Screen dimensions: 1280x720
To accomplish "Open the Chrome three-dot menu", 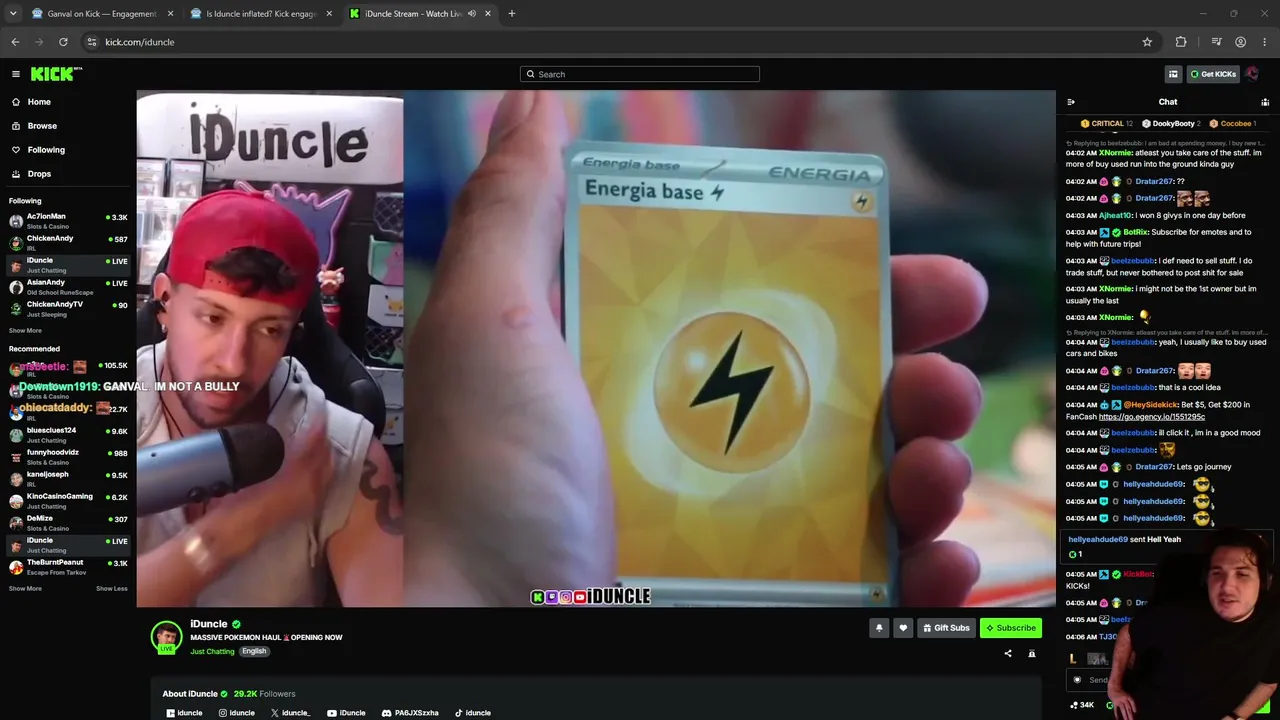I will click(x=1263, y=42).
